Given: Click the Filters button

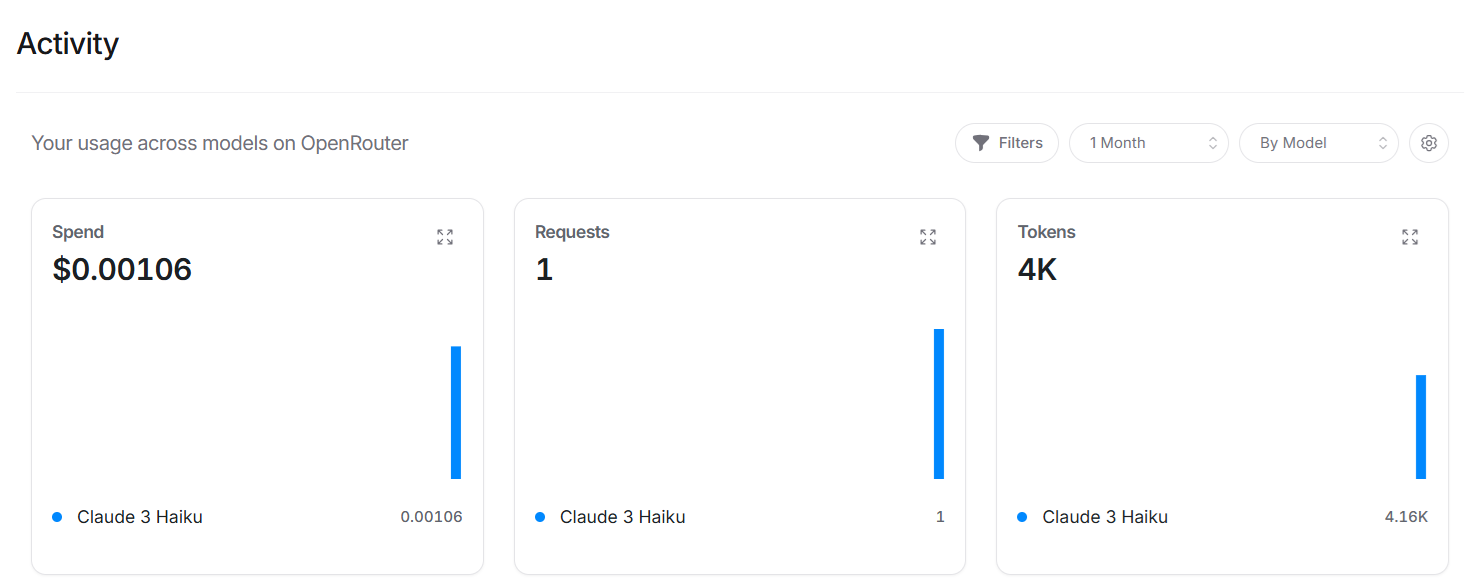Looking at the screenshot, I should tap(1008, 143).
